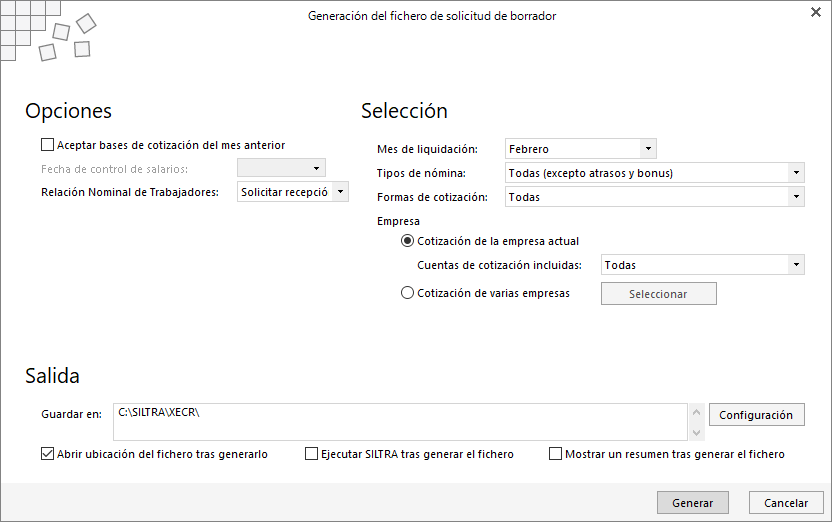Close the dialog with the X icon
The height and width of the screenshot is (522, 832).
click(x=816, y=12)
